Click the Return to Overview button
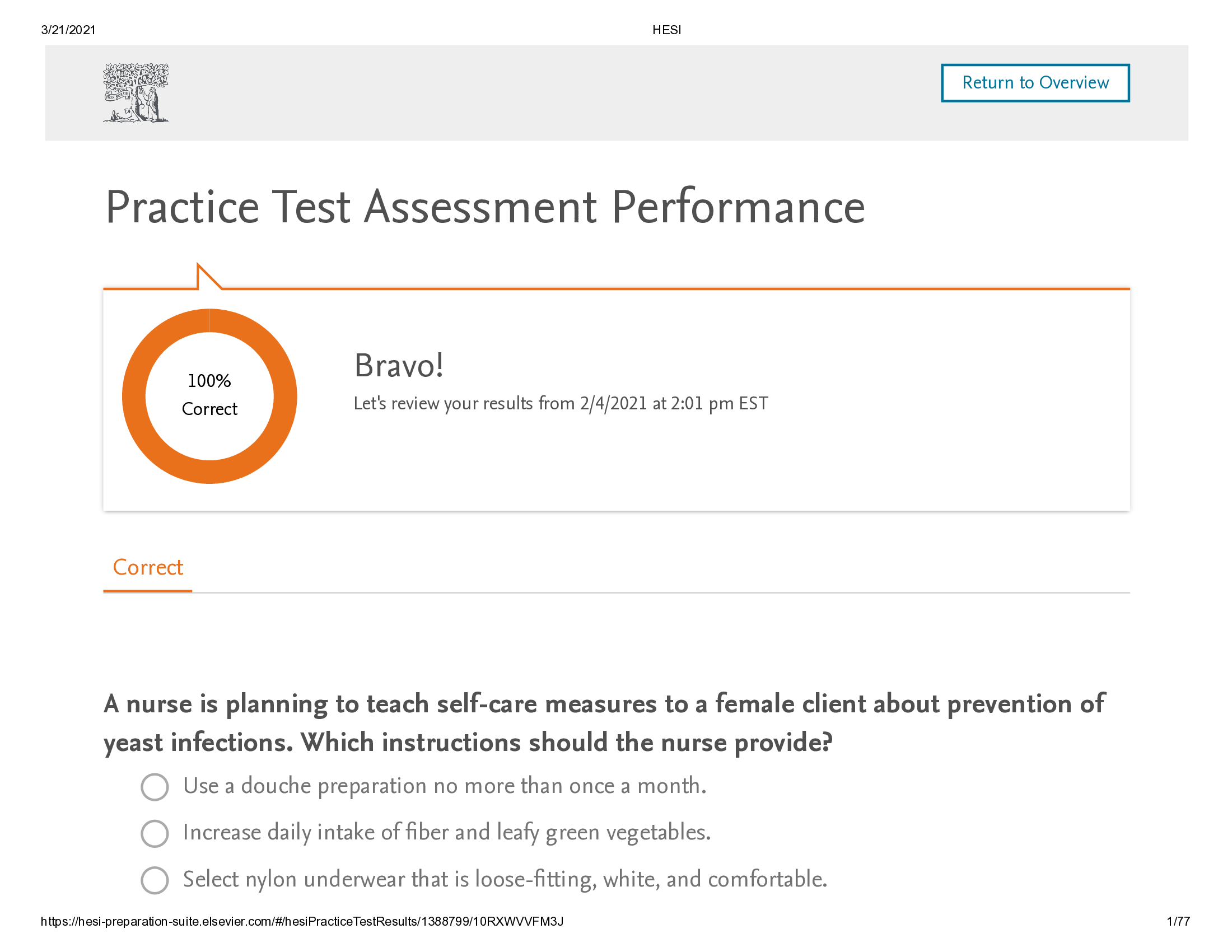Screen dimensions: 1232x952 1034,83
